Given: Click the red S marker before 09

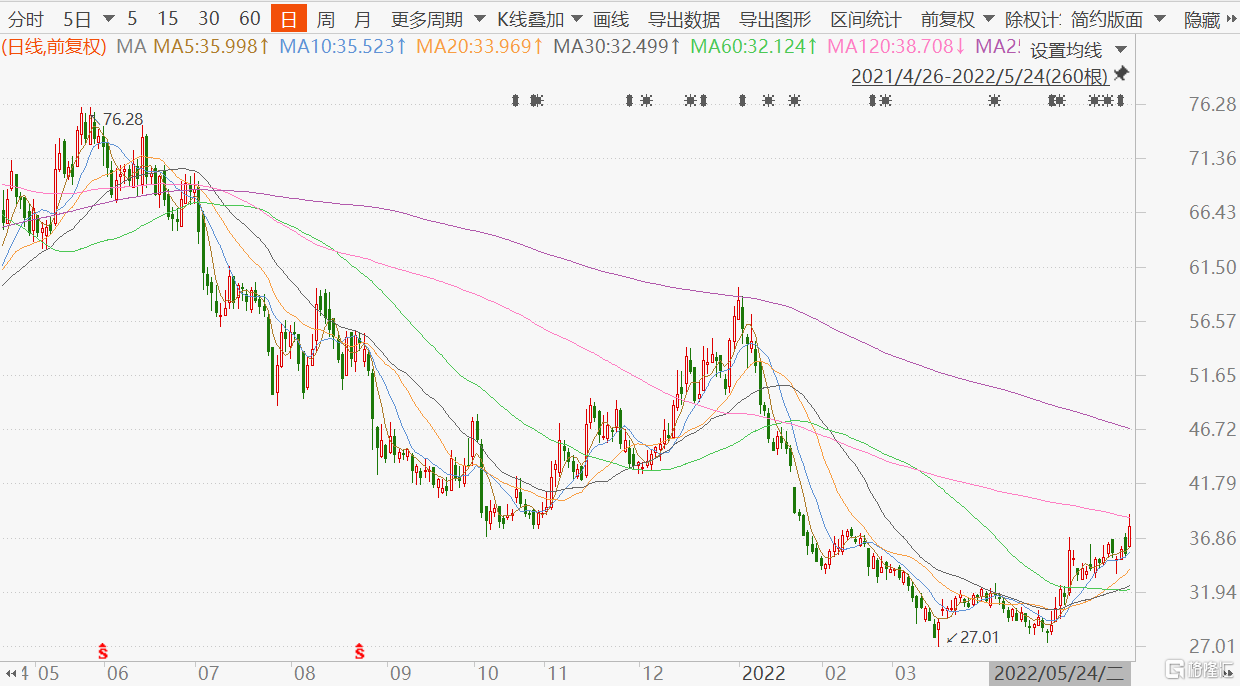Looking at the screenshot, I should coord(360,652).
